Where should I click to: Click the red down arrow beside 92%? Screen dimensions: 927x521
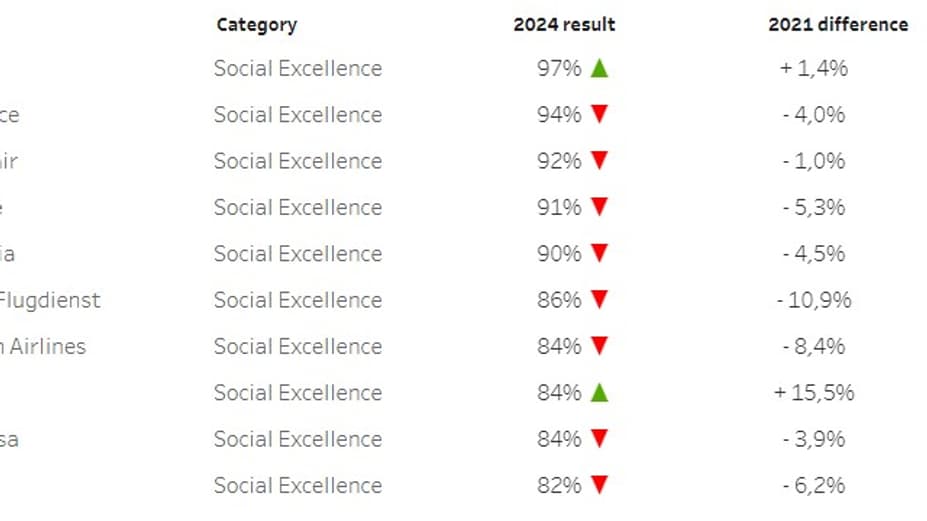tap(599, 161)
